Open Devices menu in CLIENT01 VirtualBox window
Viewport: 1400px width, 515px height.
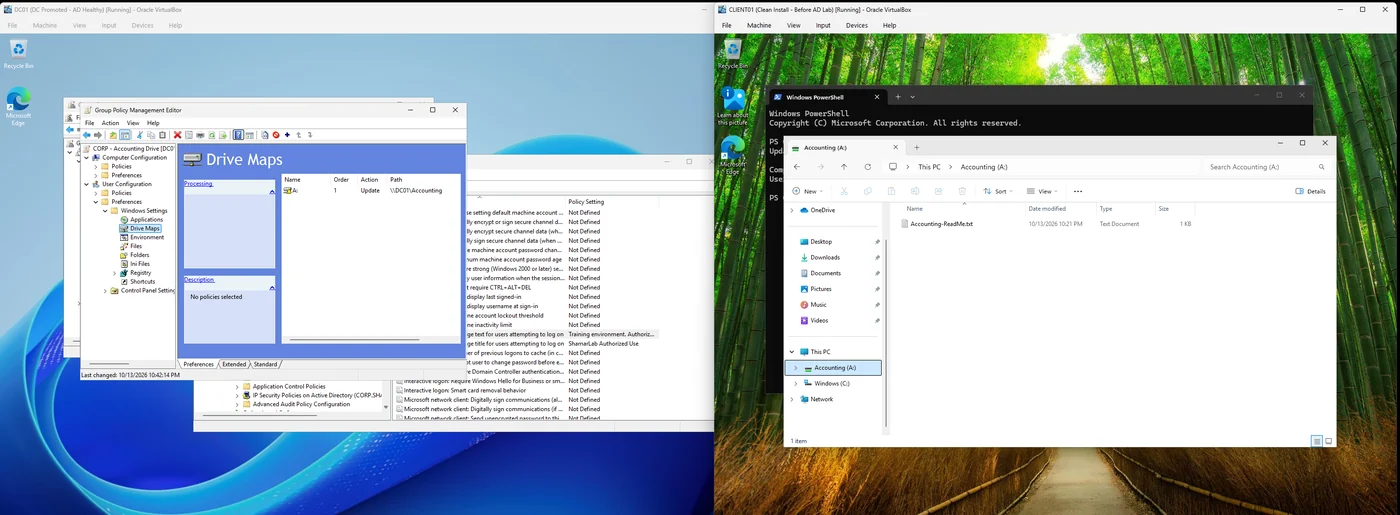(857, 25)
